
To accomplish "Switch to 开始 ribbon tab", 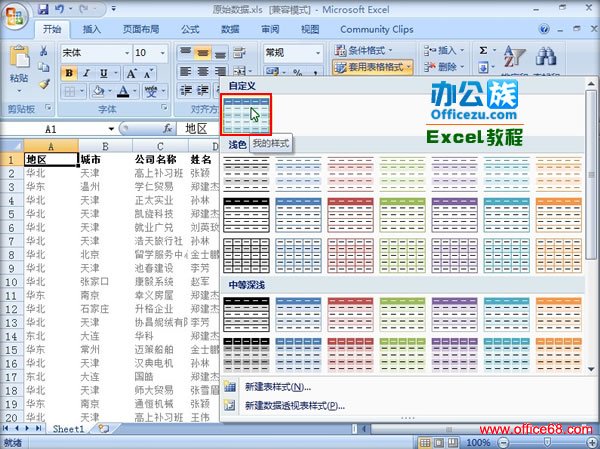I will coord(52,29).
